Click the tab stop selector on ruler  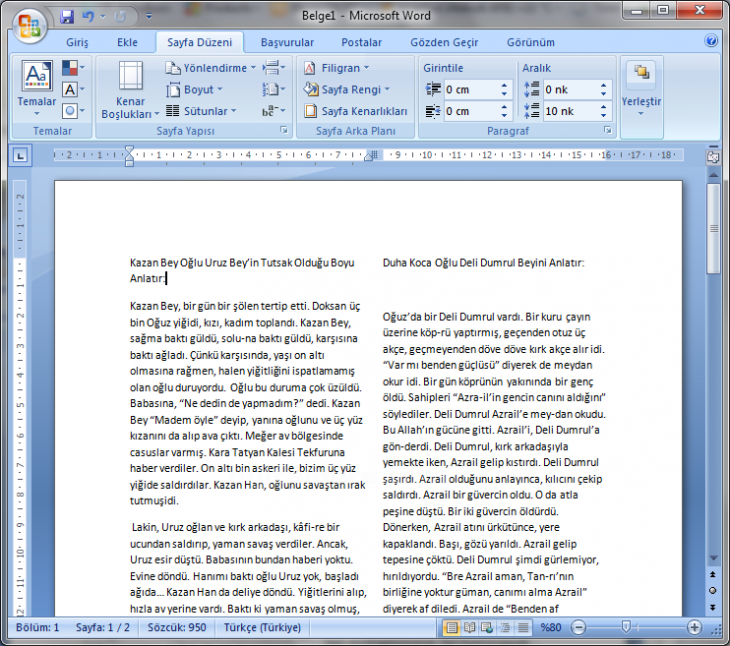[x=20, y=155]
